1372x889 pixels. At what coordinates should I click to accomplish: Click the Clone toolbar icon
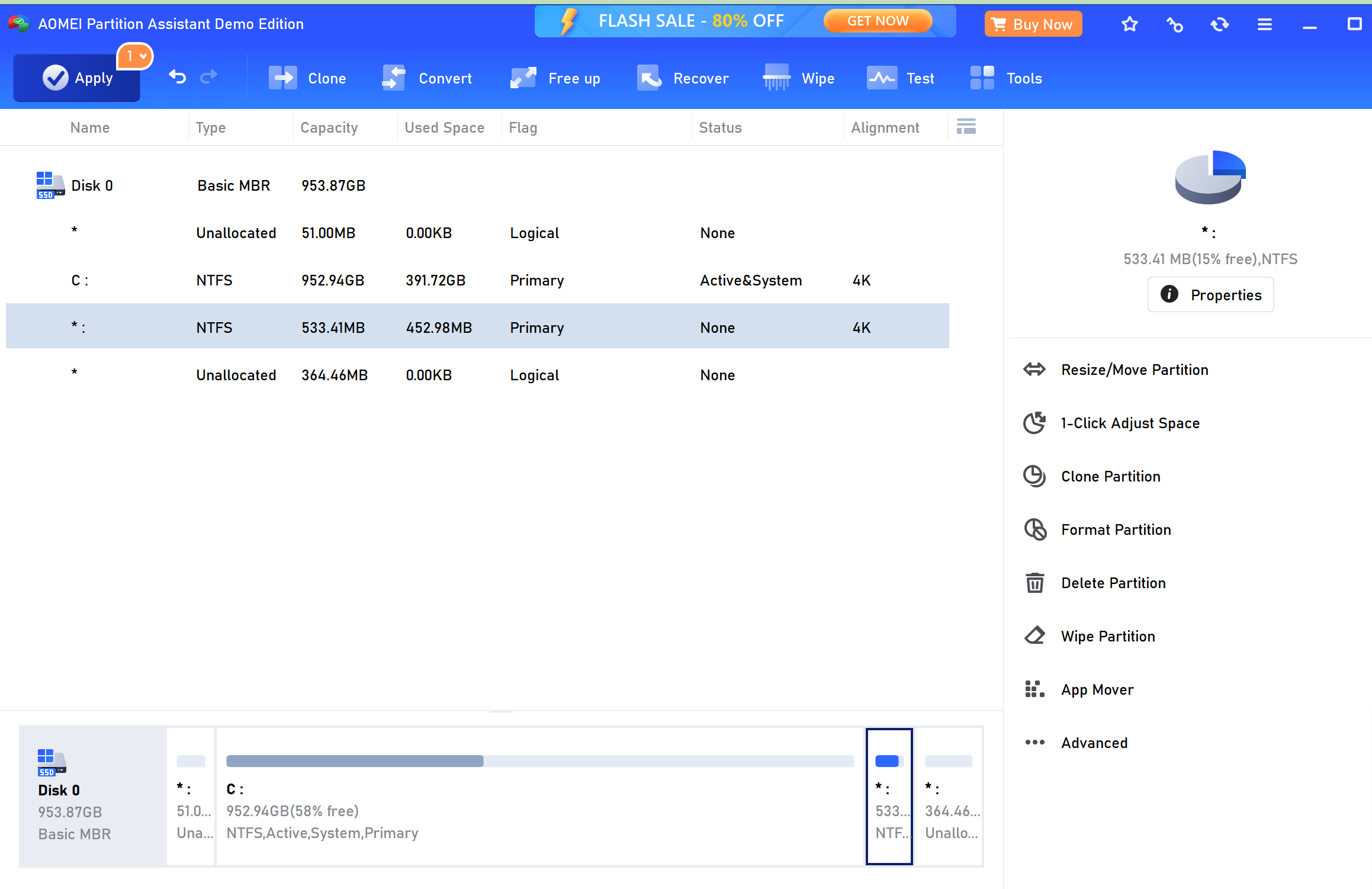pyautogui.click(x=283, y=78)
